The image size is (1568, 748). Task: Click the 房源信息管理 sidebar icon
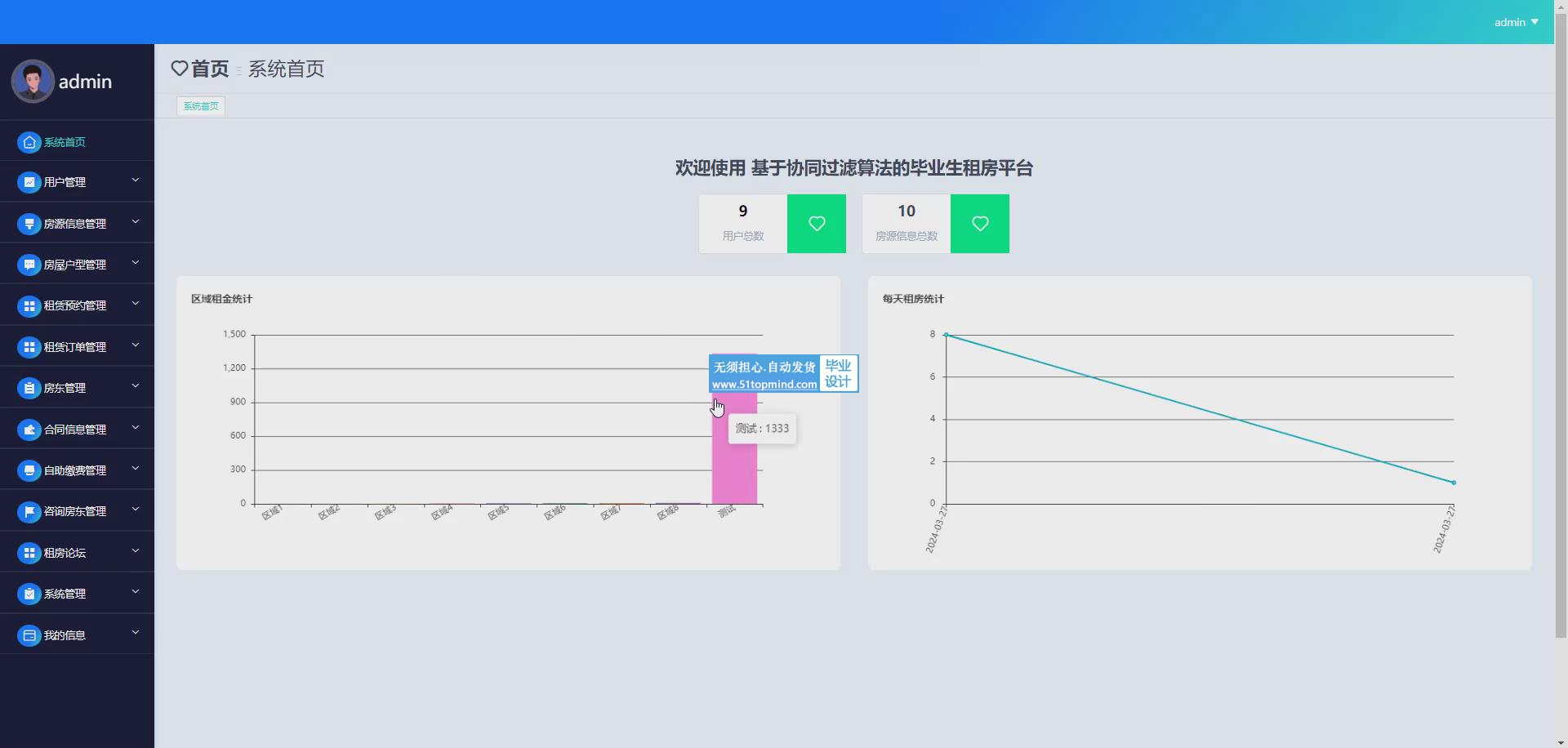pyautogui.click(x=29, y=224)
